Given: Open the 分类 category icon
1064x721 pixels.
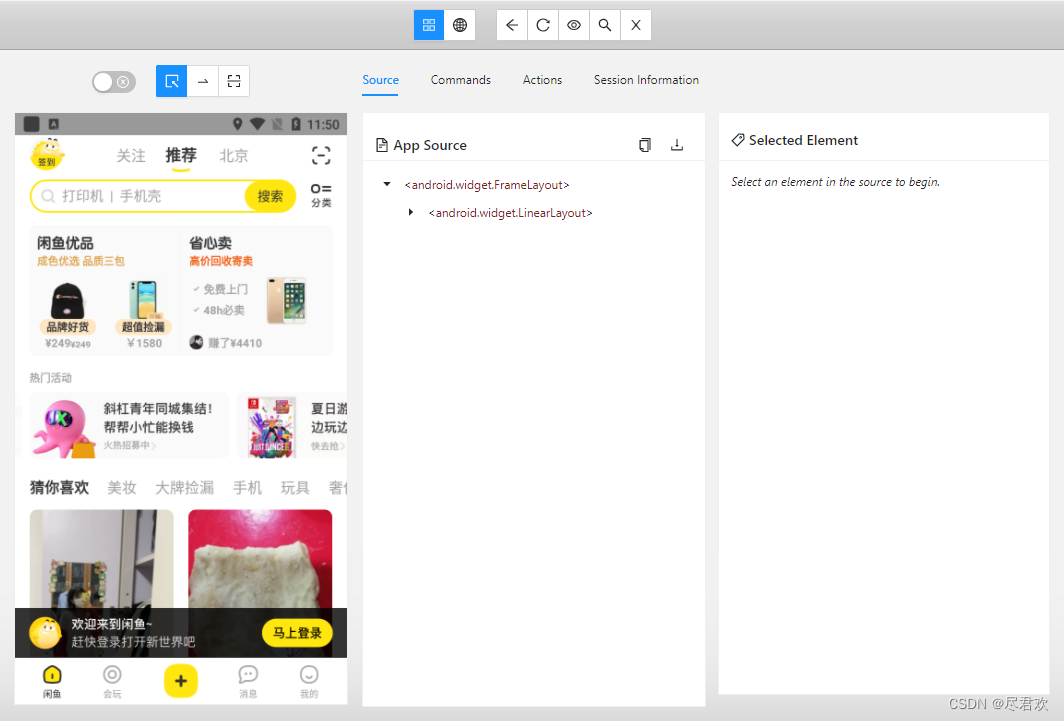Looking at the screenshot, I should point(321,195).
